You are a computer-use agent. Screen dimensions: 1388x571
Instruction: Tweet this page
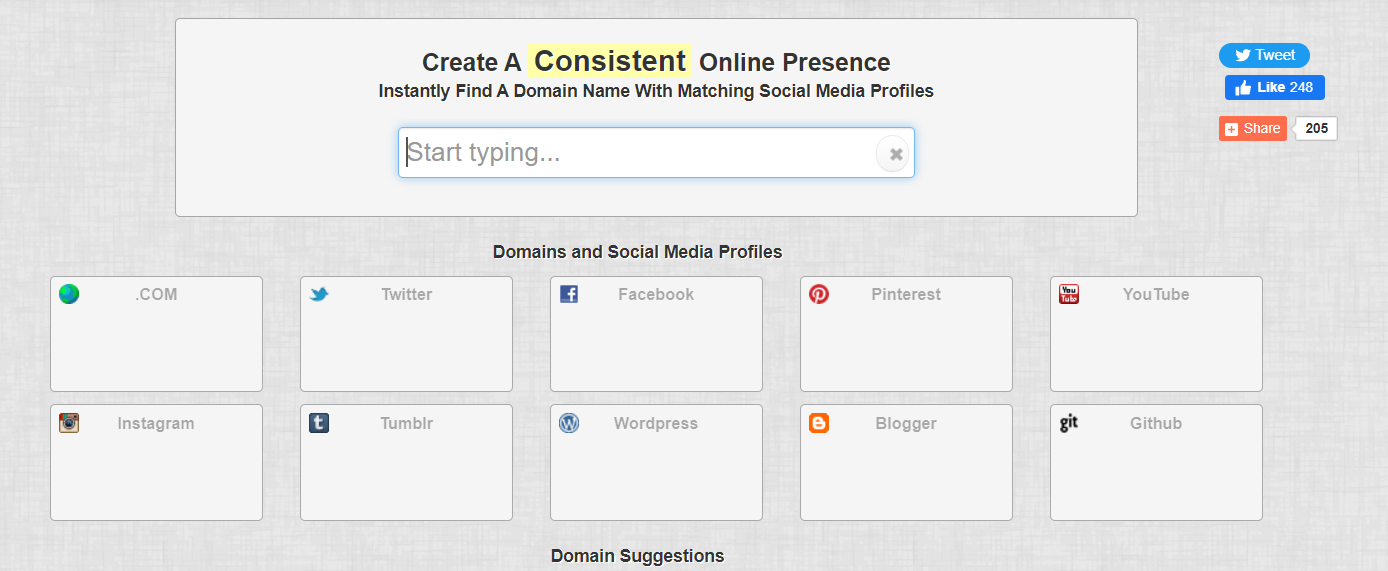[1264, 56]
